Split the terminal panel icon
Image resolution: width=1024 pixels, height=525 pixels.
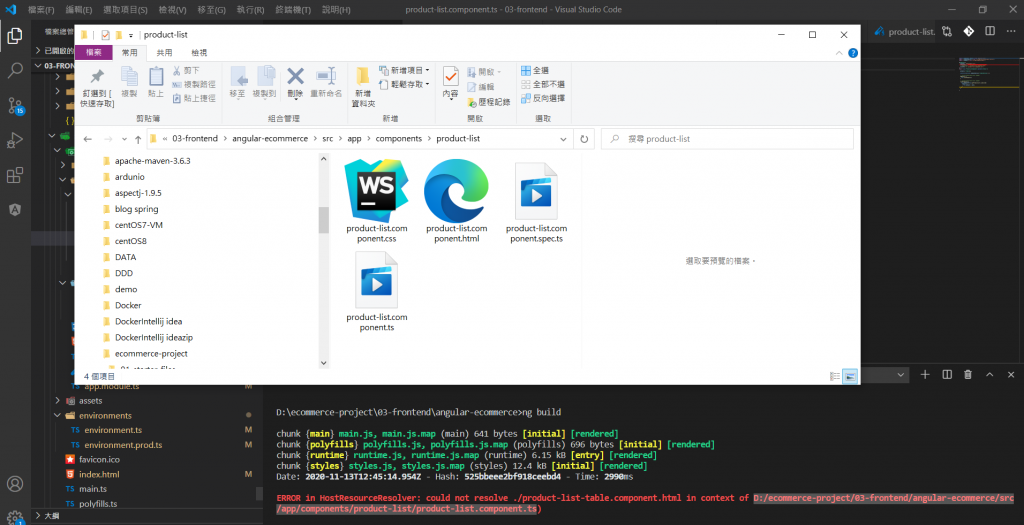pos(947,374)
